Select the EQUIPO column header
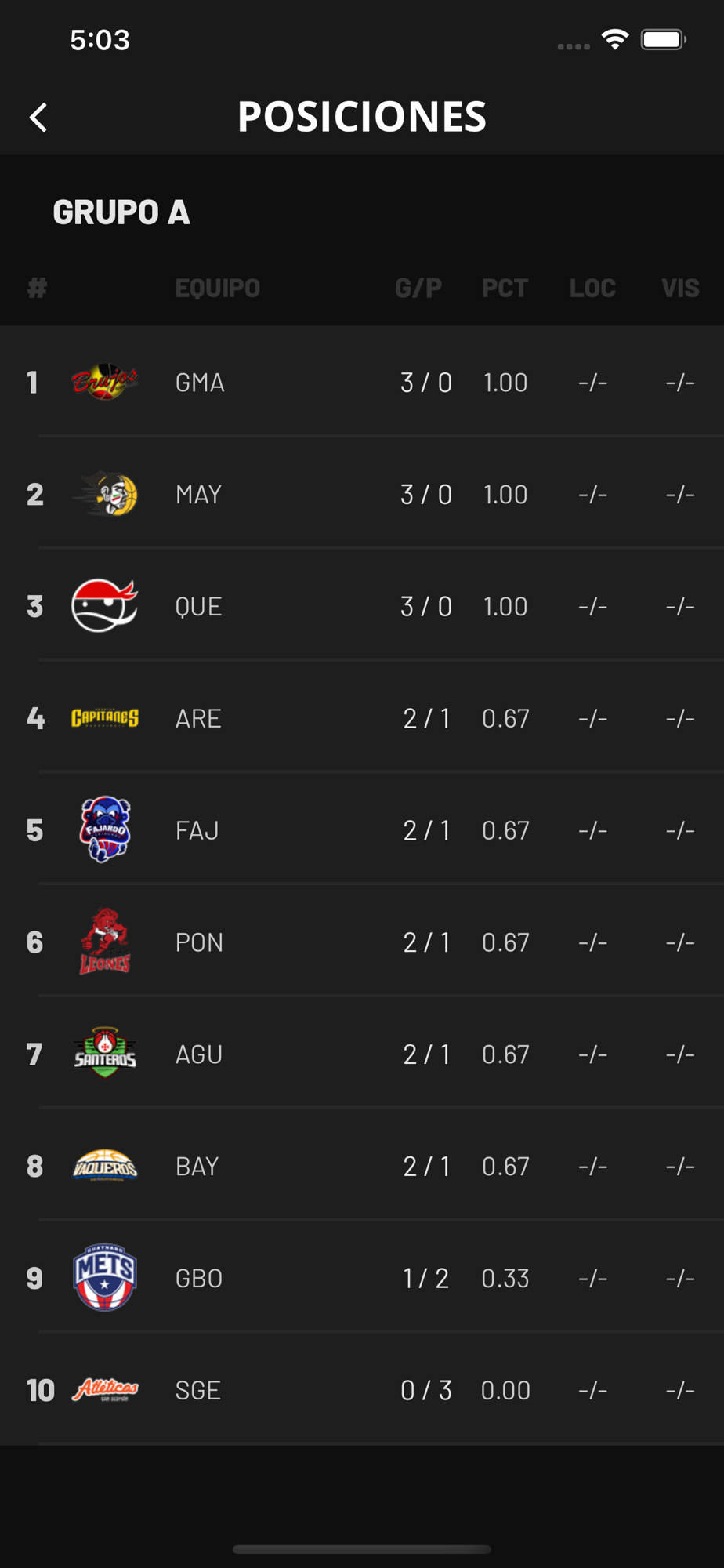724x1568 pixels. coord(217,288)
